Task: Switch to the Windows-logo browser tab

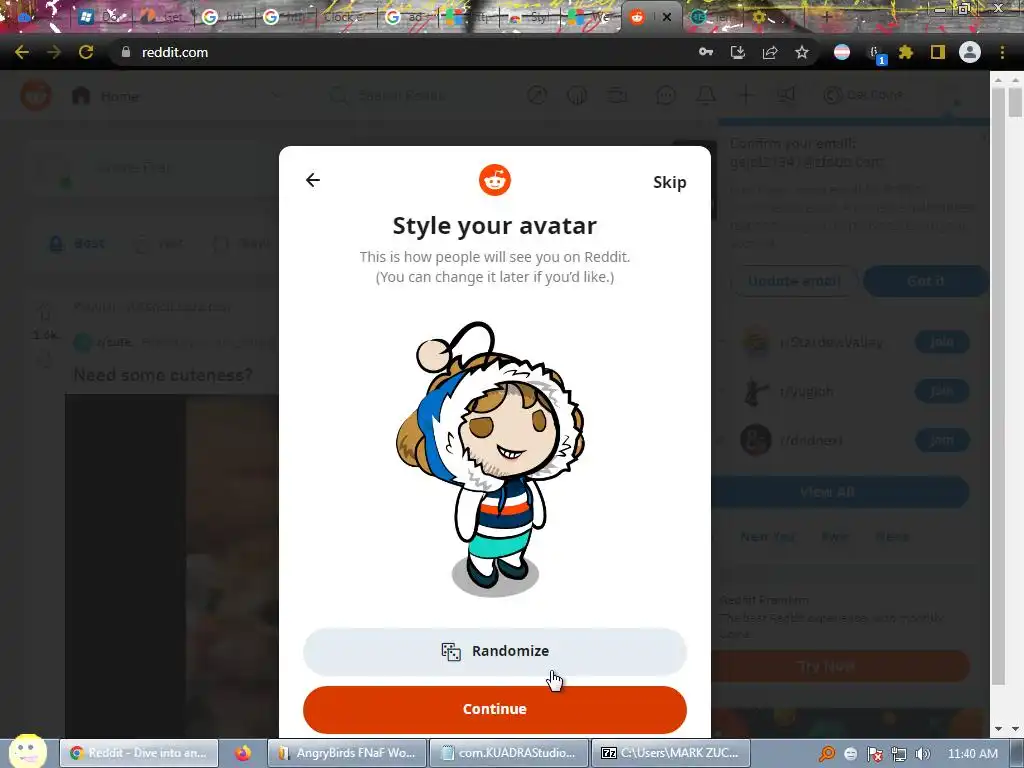Action: click(x=101, y=18)
